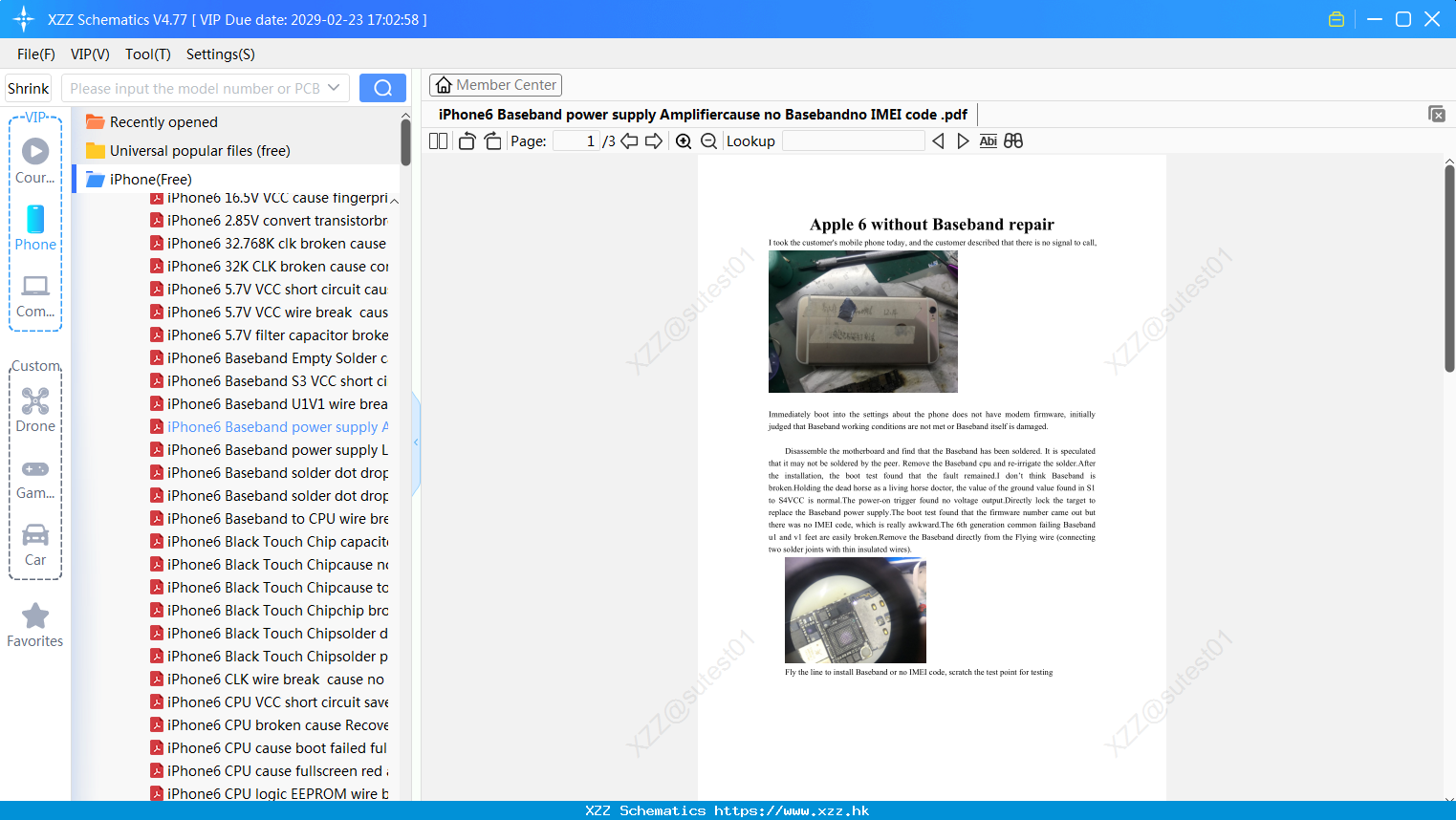Click the iPhone photo in PDF
This screenshot has height=820, width=1456.
point(862,321)
